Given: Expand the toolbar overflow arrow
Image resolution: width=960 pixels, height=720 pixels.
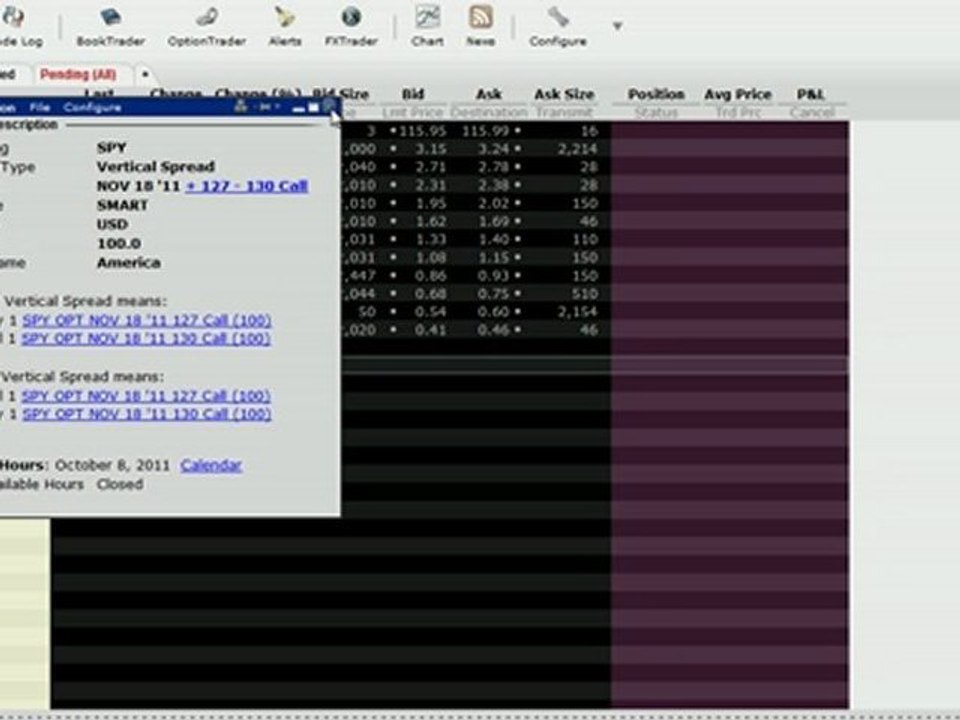Looking at the screenshot, I should coord(617,26).
